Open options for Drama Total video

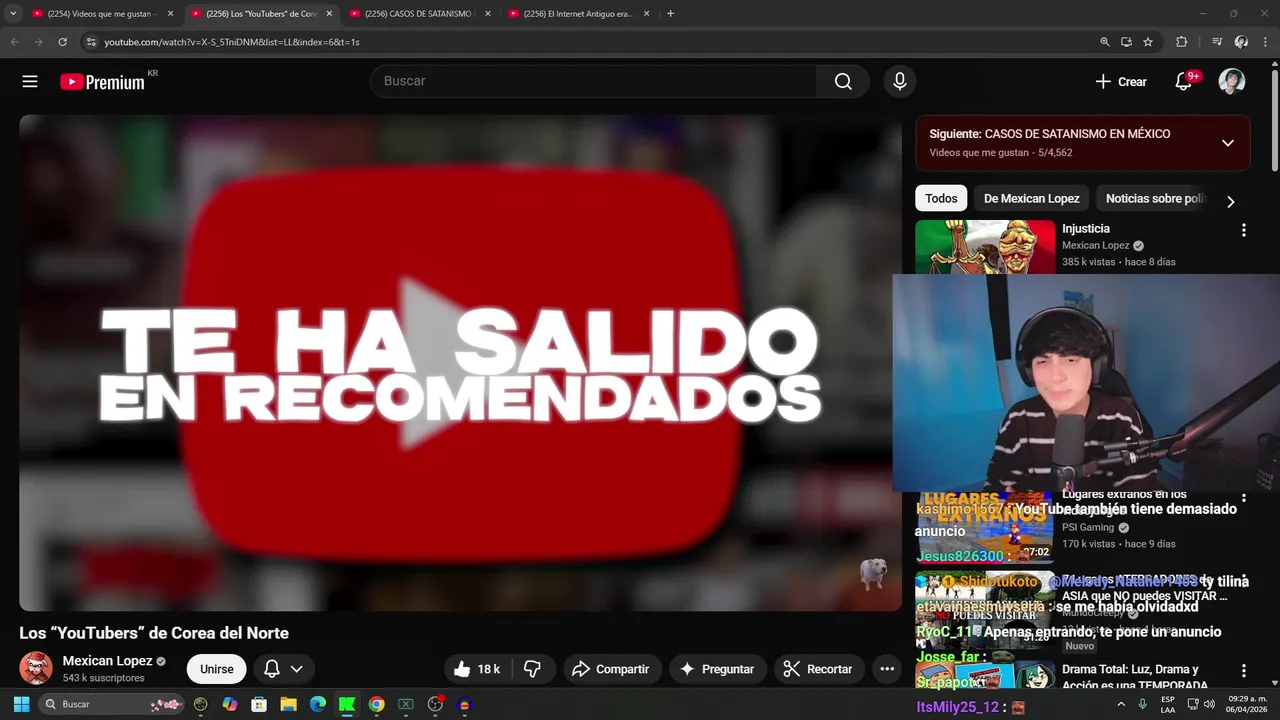pyautogui.click(x=1244, y=671)
